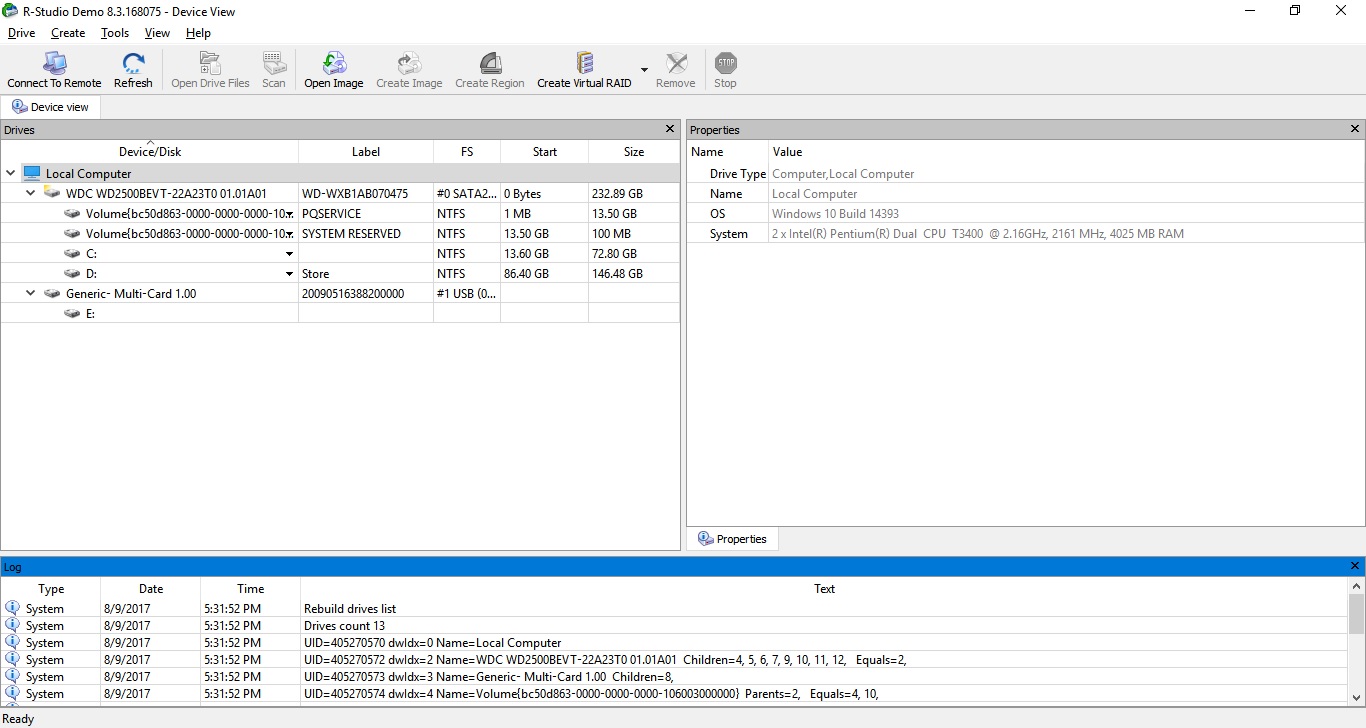Screen dimensions: 1366x728
Task: Click the Ready status bar text
Action: [18, 719]
